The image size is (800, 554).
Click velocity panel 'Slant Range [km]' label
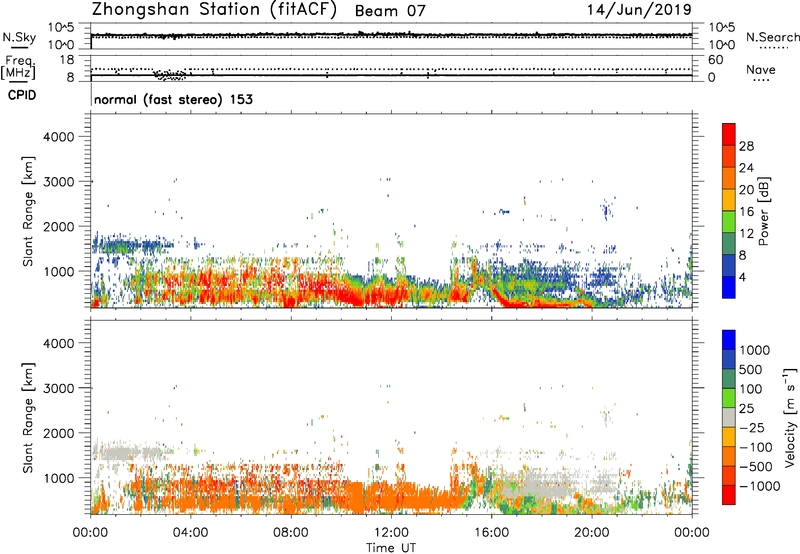28,418
